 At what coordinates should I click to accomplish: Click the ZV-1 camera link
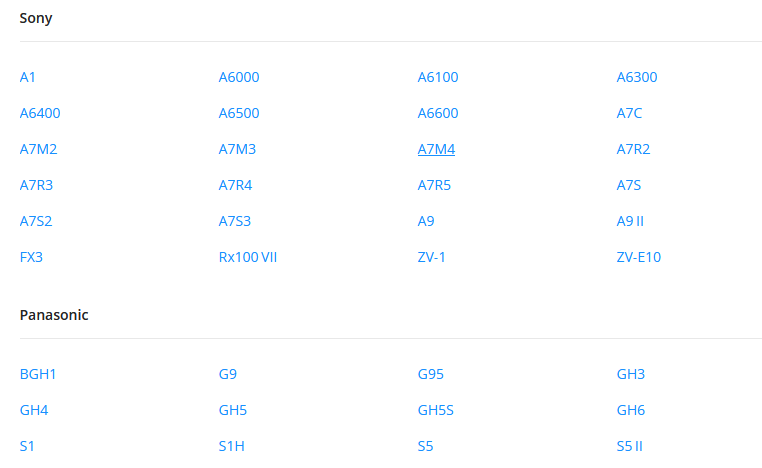click(x=432, y=257)
